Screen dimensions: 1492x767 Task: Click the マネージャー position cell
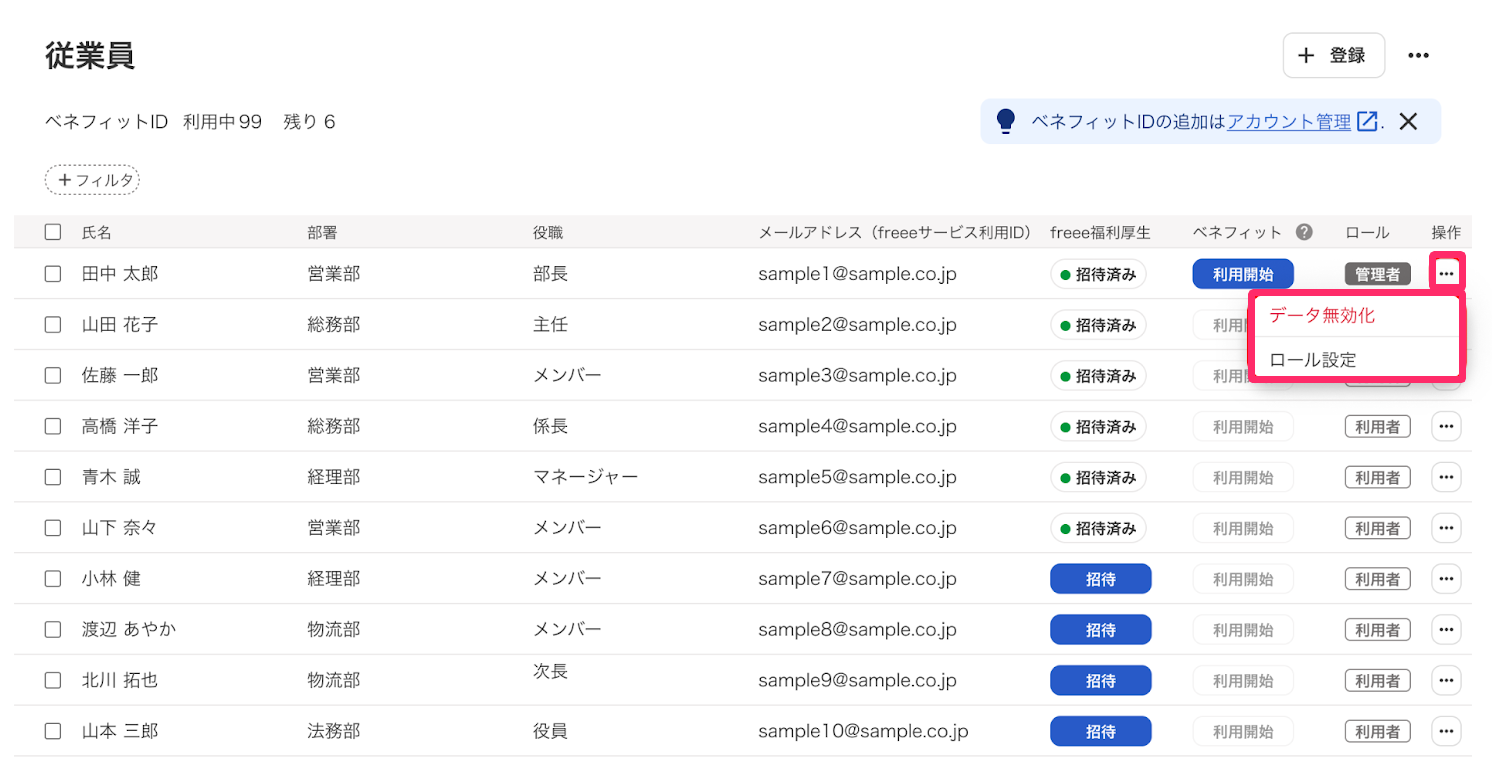(x=586, y=478)
